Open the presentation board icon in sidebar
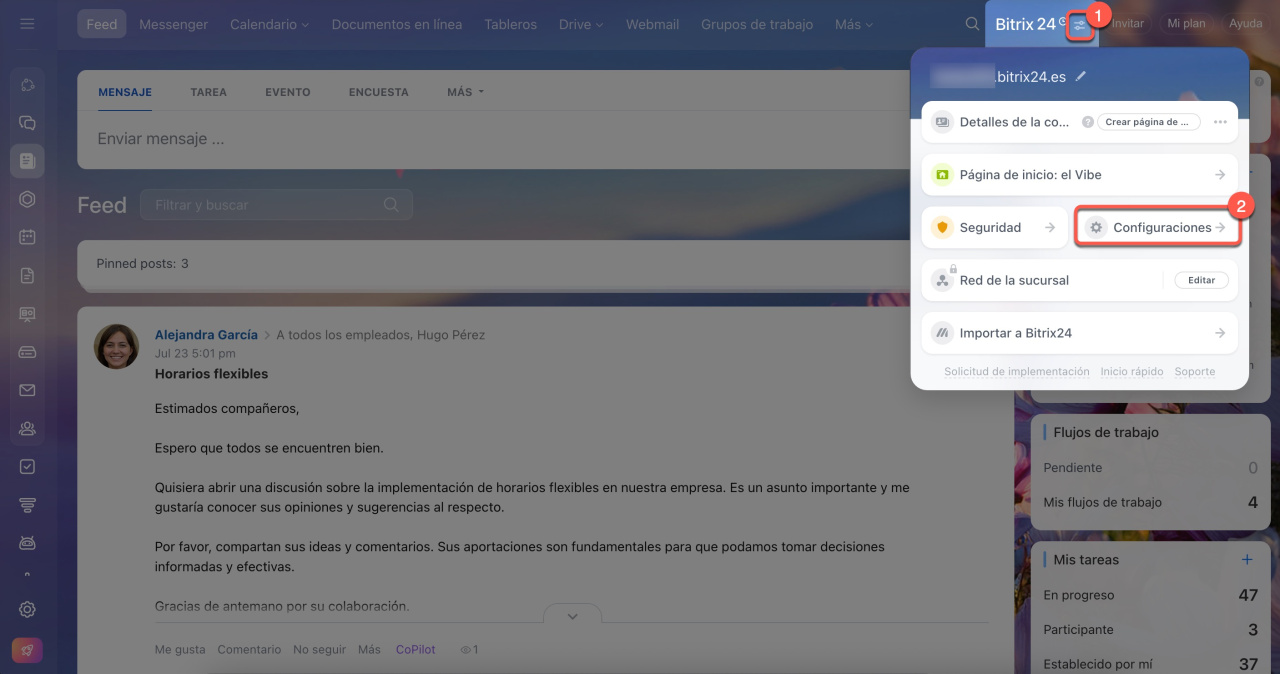This screenshot has width=1280, height=674. pyautogui.click(x=27, y=314)
